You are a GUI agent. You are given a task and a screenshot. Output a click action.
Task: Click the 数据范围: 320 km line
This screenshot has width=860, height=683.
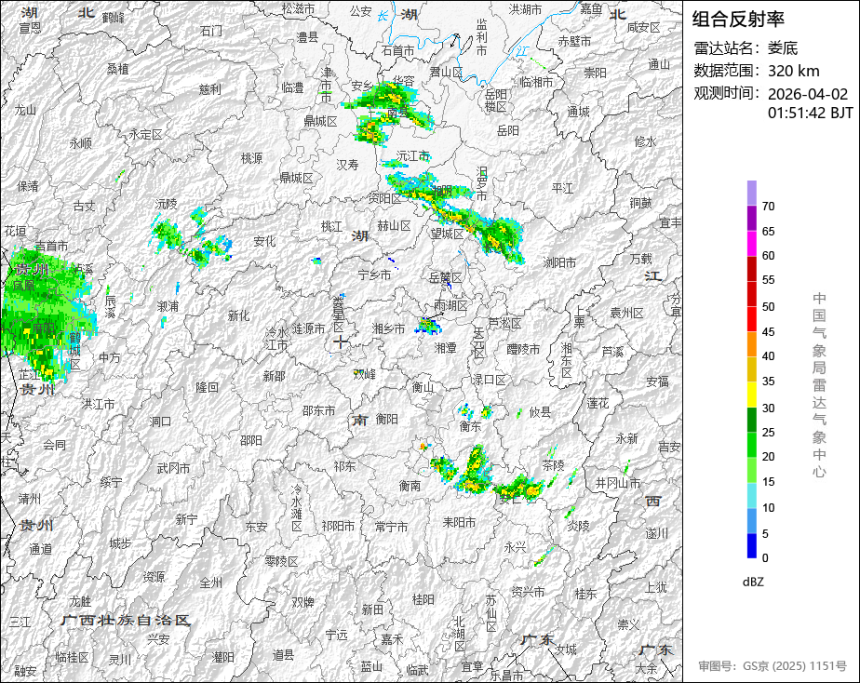756,71
